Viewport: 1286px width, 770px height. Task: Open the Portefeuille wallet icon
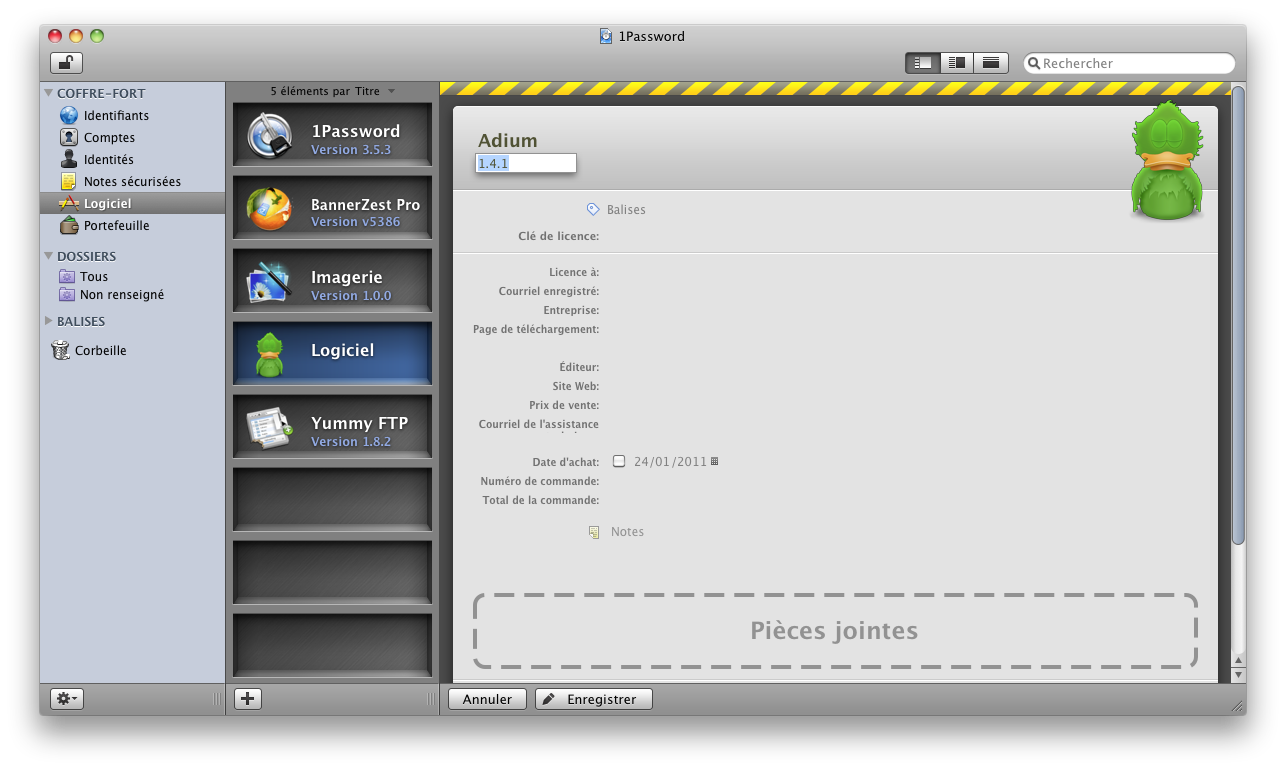(x=69, y=225)
